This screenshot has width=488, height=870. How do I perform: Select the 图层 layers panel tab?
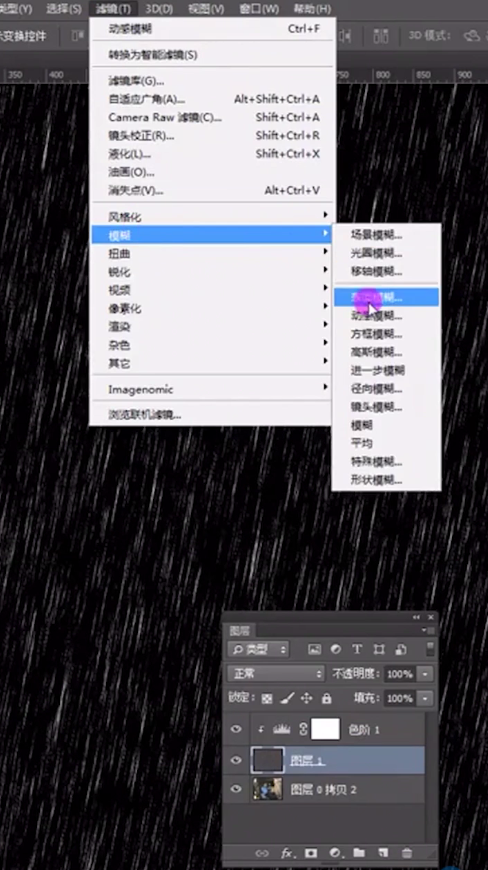click(x=240, y=630)
